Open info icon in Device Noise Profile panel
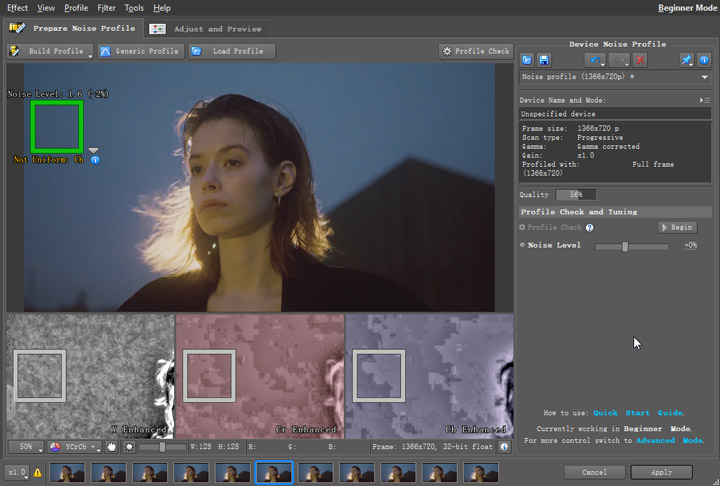The width and height of the screenshot is (720, 486). (x=704, y=60)
